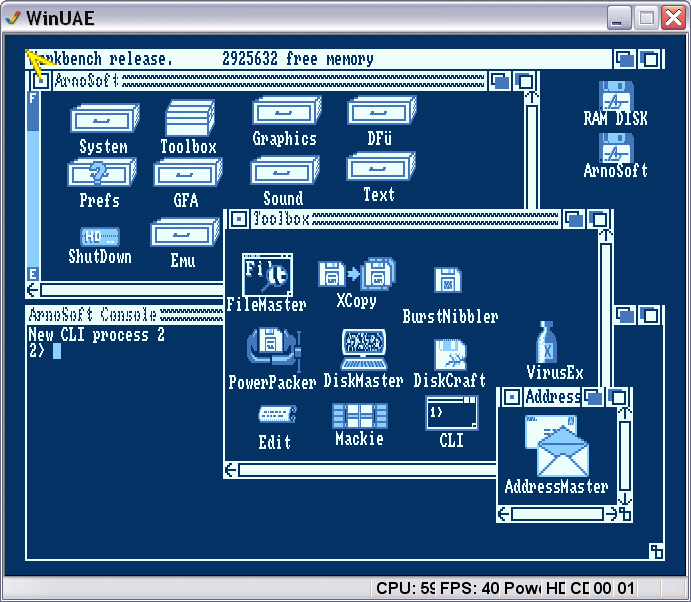691x602 pixels.
Task: Click the CD indicator in status bar
Action: pyautogui.click(x=580, y=588)
